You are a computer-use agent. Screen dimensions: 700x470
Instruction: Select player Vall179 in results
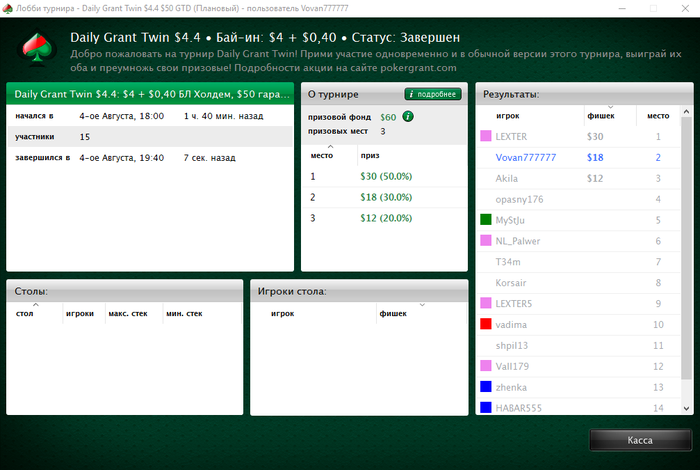(579, 366)
